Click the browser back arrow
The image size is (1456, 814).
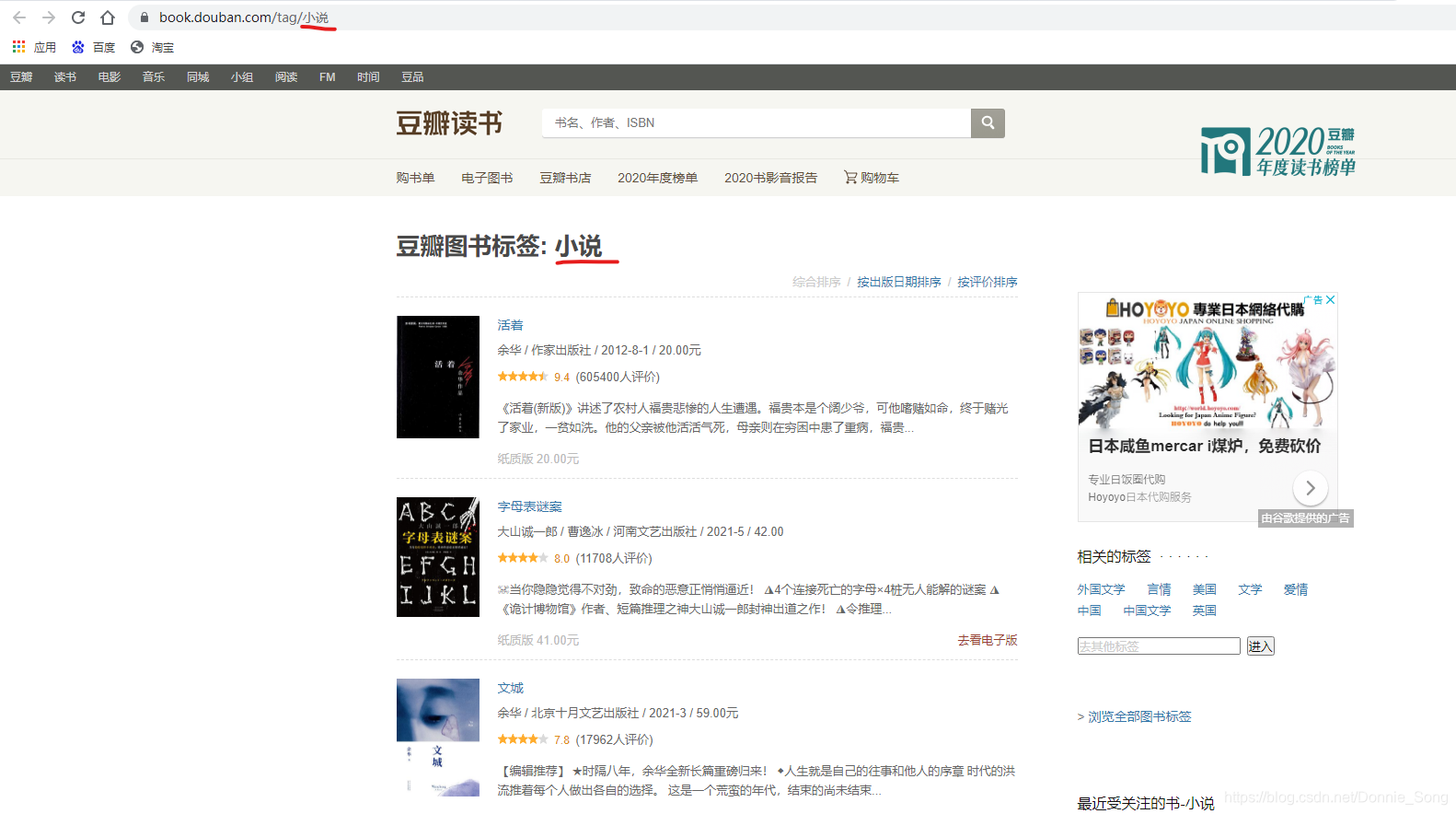(19, 17)
